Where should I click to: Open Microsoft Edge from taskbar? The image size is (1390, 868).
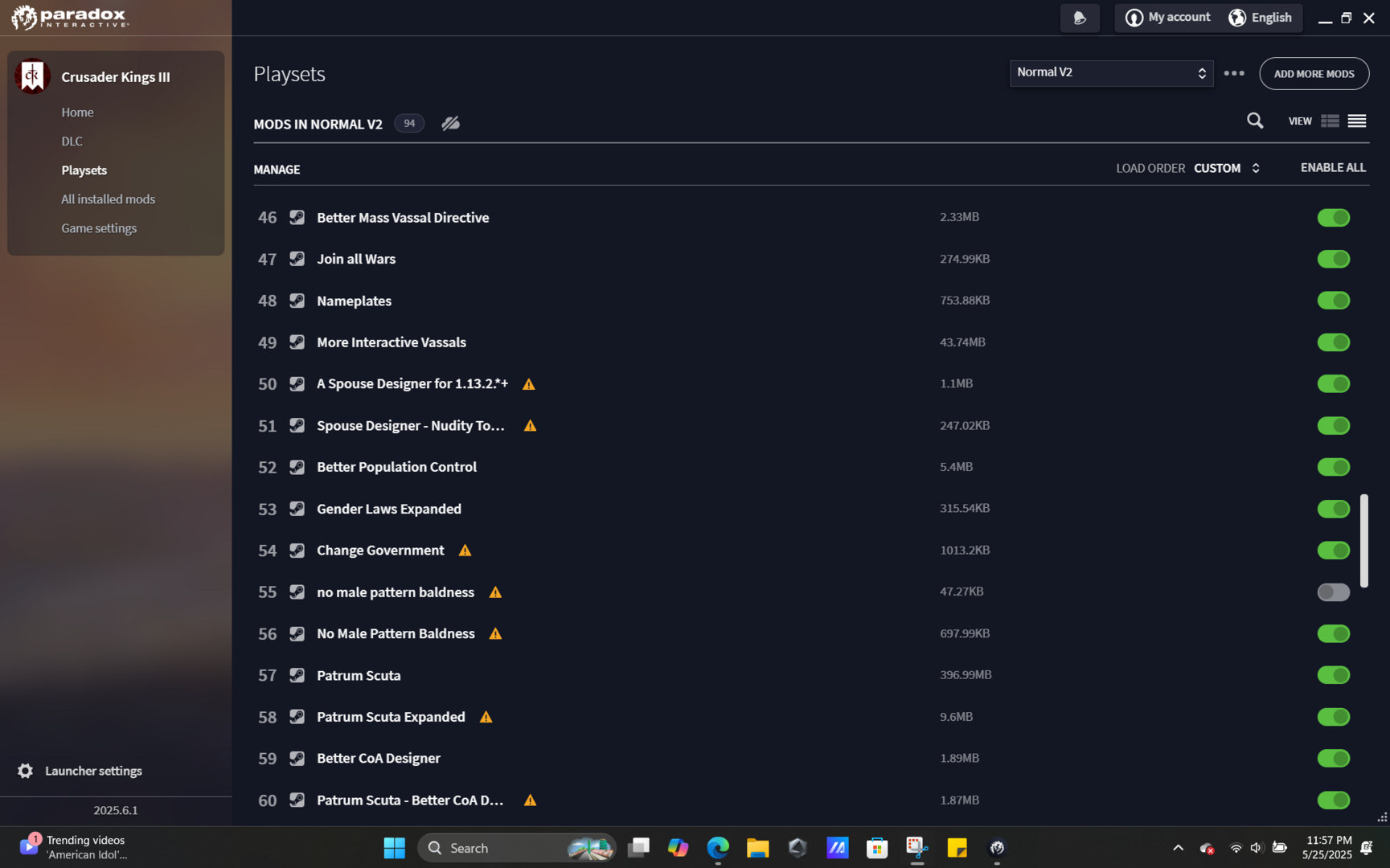click(x=718, y=848)
